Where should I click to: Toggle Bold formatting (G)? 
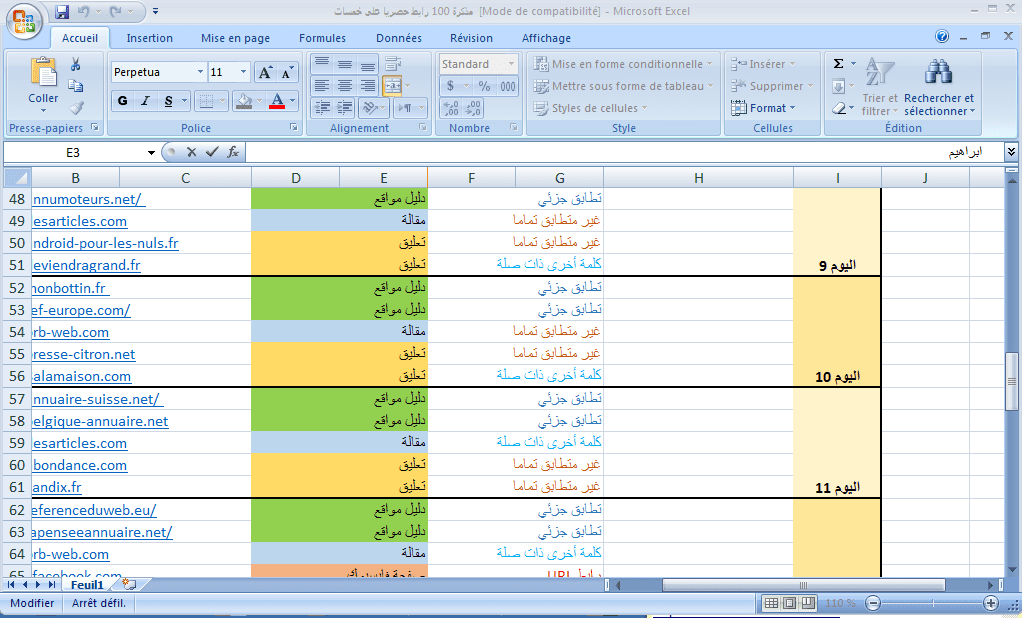coord(123,101)
